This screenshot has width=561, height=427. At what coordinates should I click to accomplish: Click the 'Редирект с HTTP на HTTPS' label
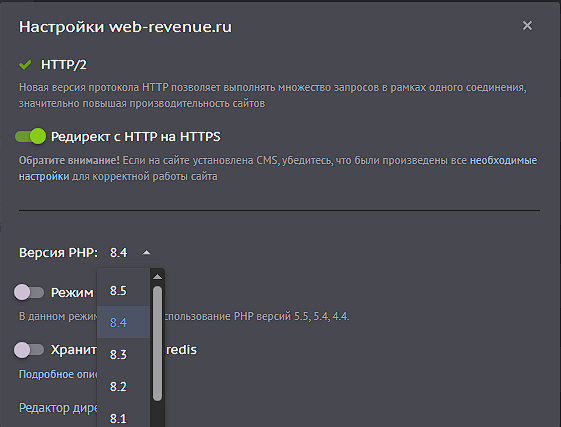(136, 137)
